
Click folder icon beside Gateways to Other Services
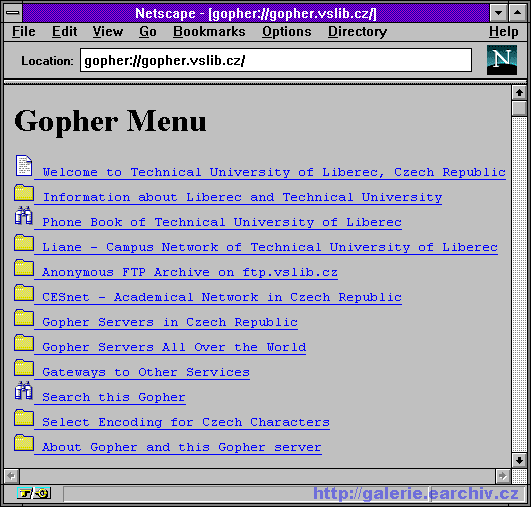(x=24, y=367)
